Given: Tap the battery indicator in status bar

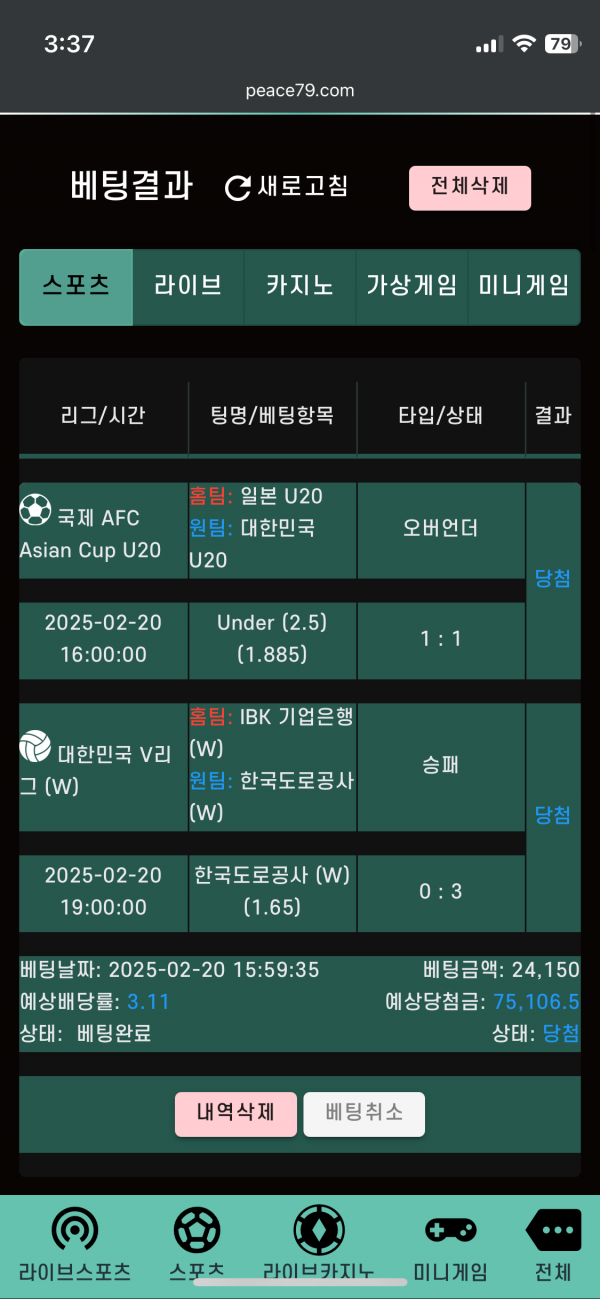Looking at the screenshot, I should (x=562, y=44).
